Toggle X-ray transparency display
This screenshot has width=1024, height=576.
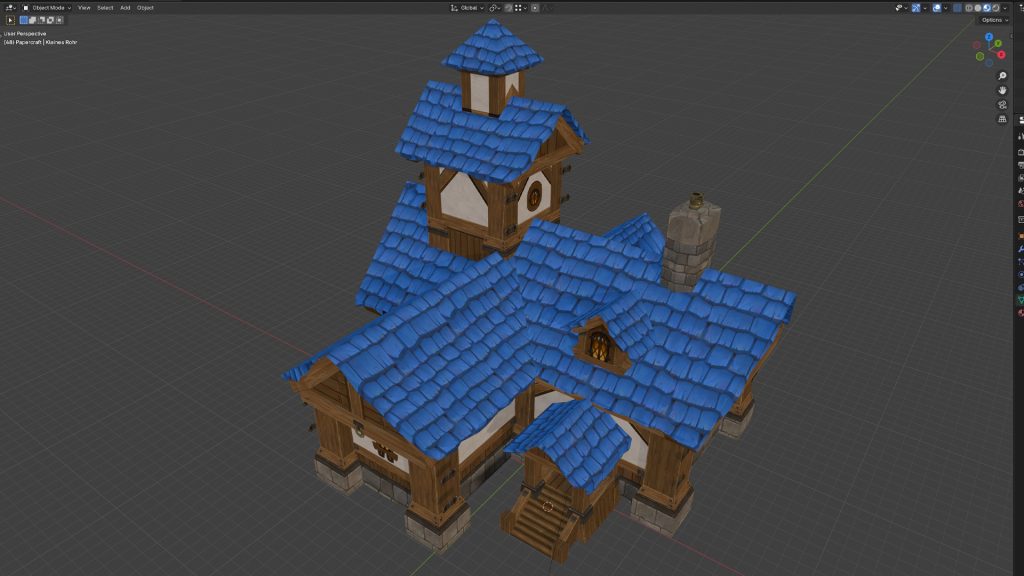[956, 7]
